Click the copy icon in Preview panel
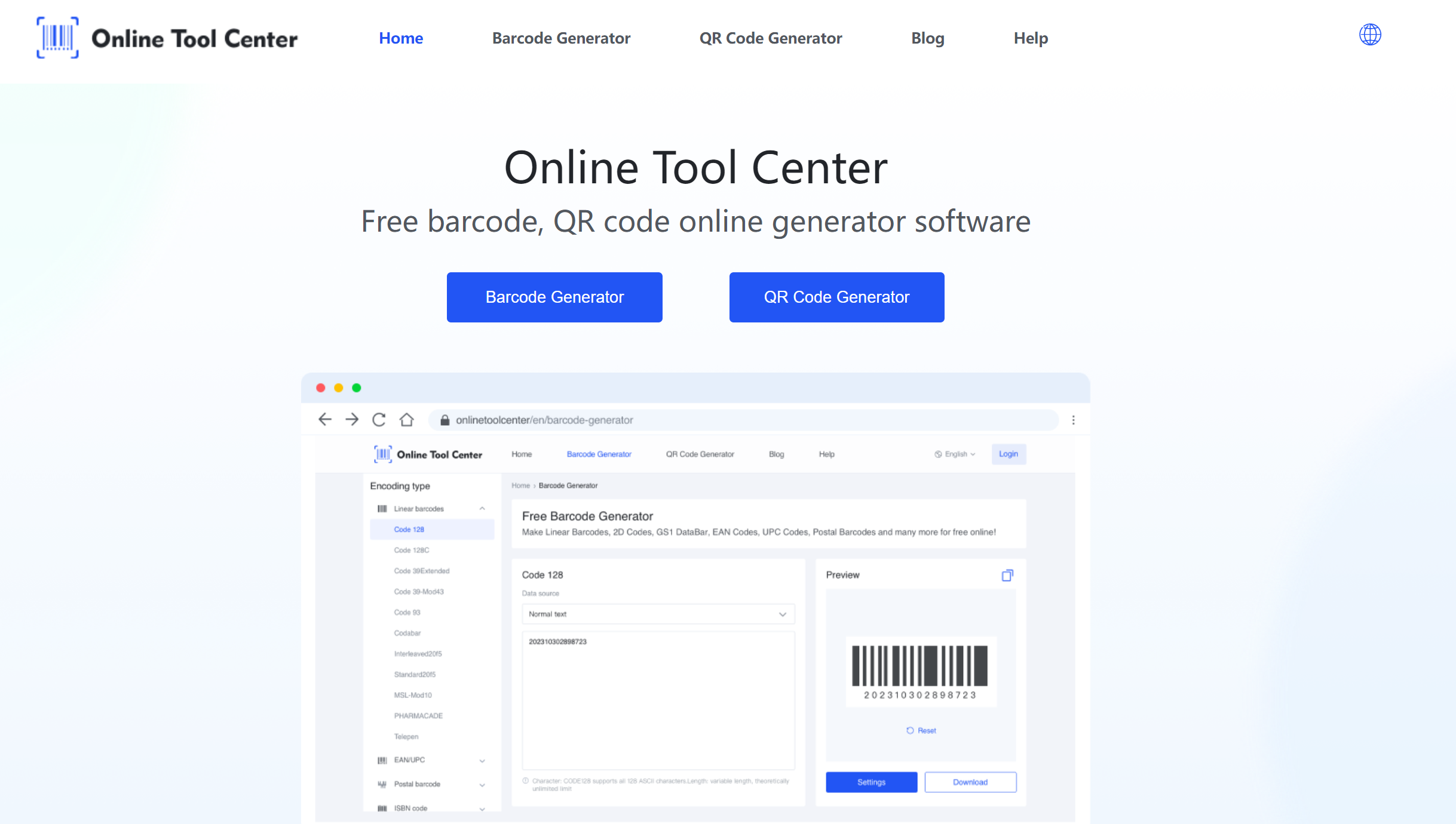 pos(1008,574)
